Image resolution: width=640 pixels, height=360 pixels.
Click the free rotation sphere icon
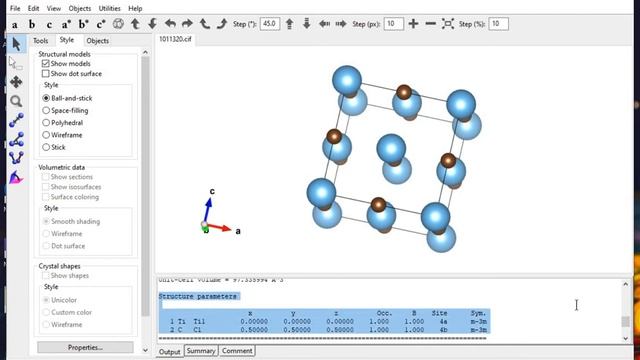coord(118,24)
